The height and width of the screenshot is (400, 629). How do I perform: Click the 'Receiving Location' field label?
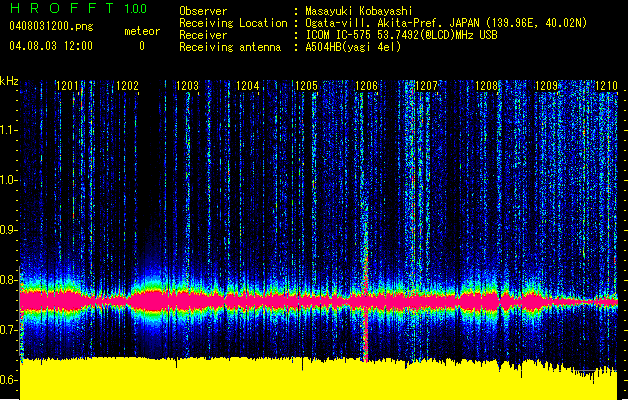(x=233, y=23)
